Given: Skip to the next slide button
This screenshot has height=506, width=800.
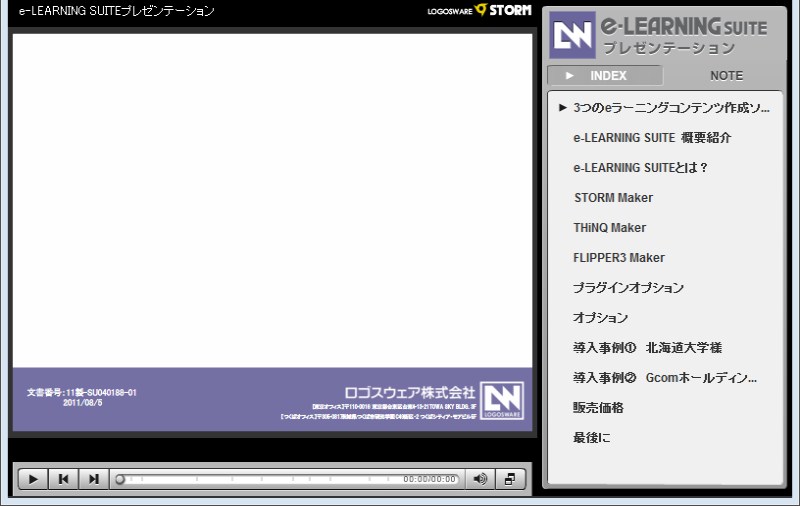Looking at the screenshot, I should coord(93,479).
